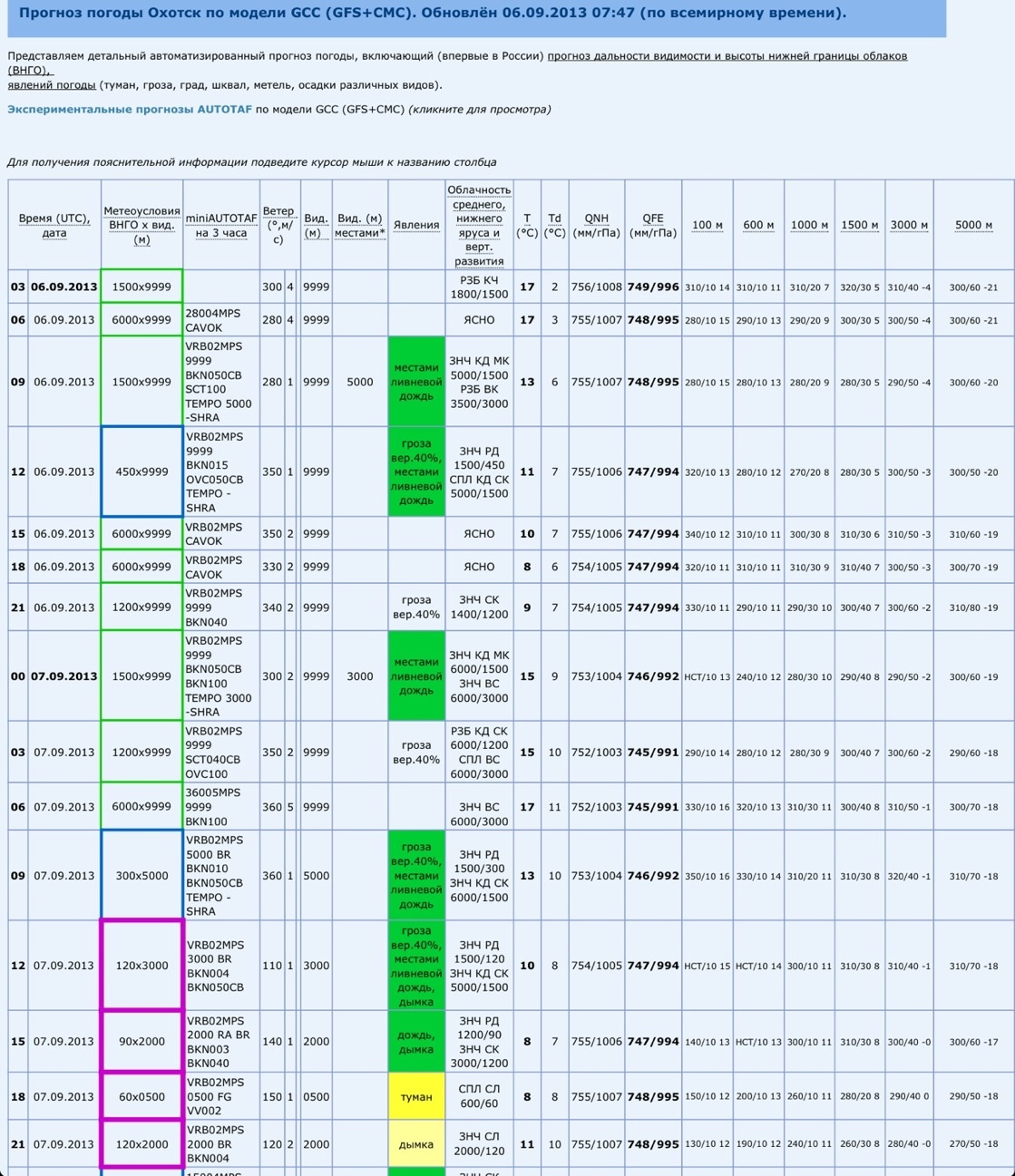Select the Ветер column header
Image resolution: width=1015 pixels, height=1176 pixels.
click(x=278, y=225)
